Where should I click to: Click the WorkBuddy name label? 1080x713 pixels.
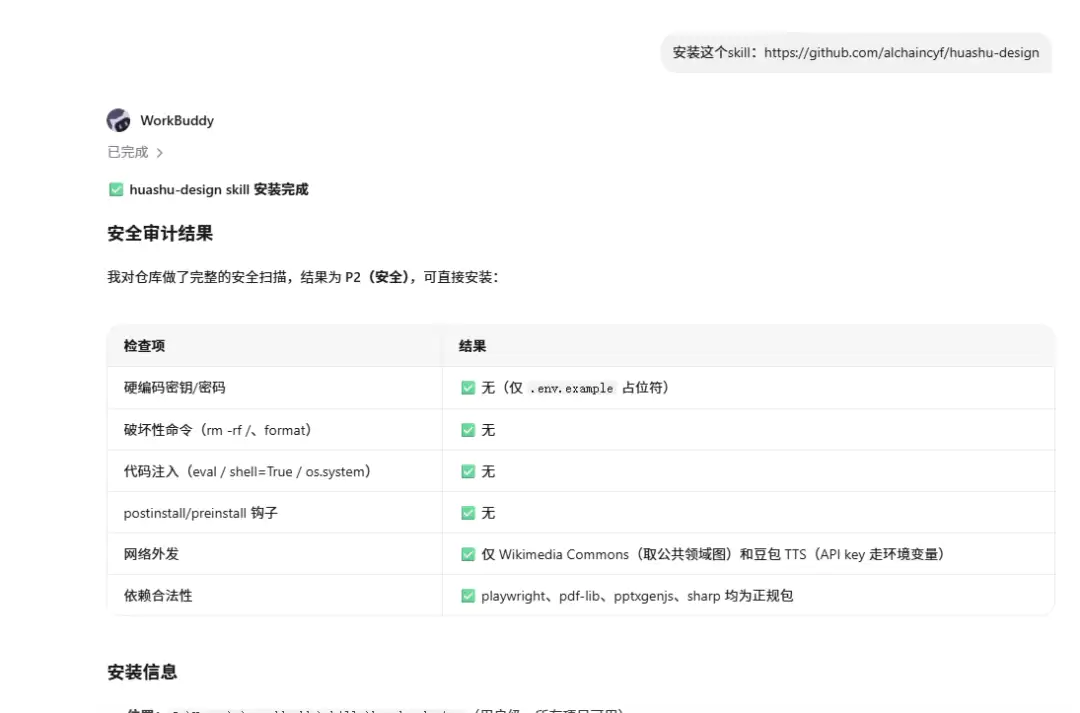[177, 120]
